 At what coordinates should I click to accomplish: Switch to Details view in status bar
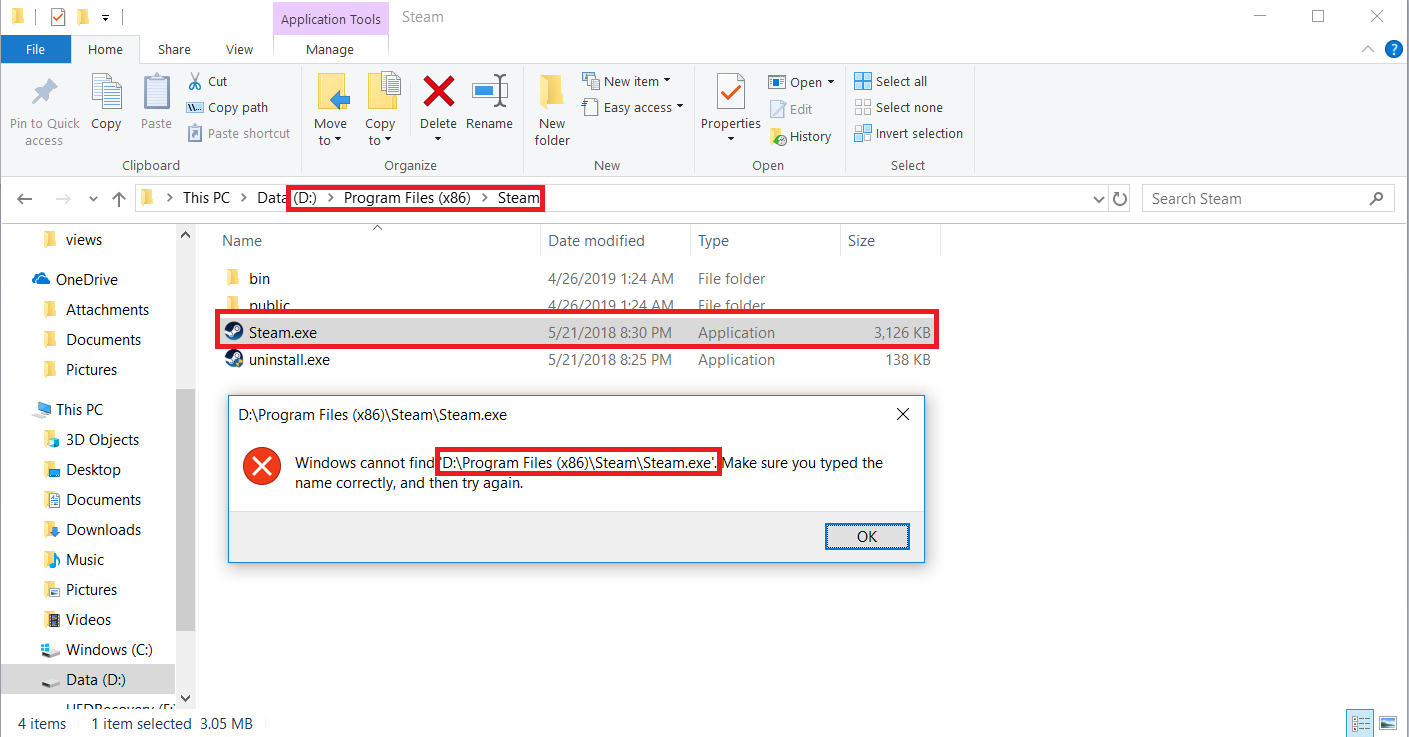pyautogui.click(x=1360, y=723)
